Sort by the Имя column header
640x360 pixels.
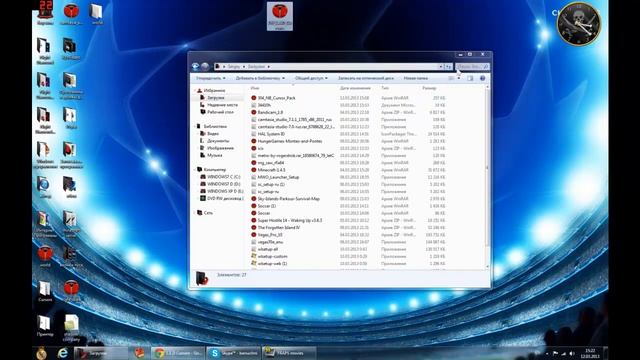click(255, 88)
